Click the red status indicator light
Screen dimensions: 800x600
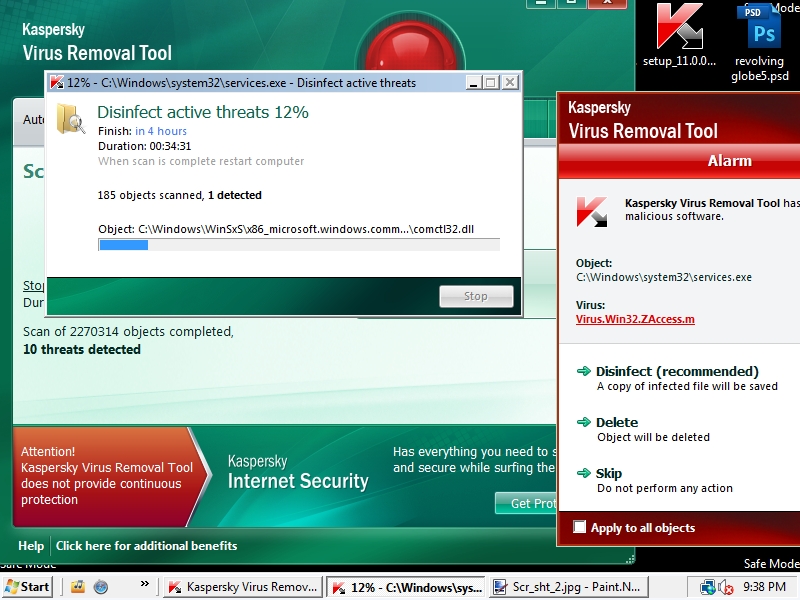point(410,46)
